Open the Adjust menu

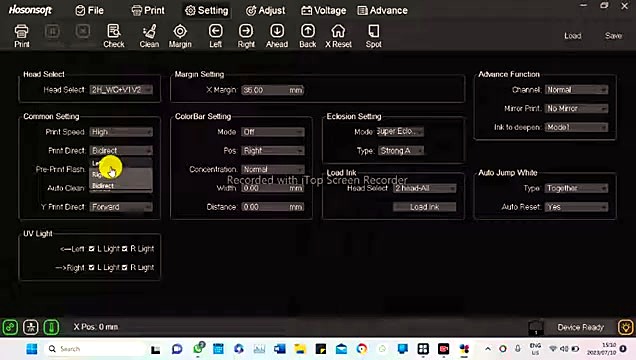265,11
